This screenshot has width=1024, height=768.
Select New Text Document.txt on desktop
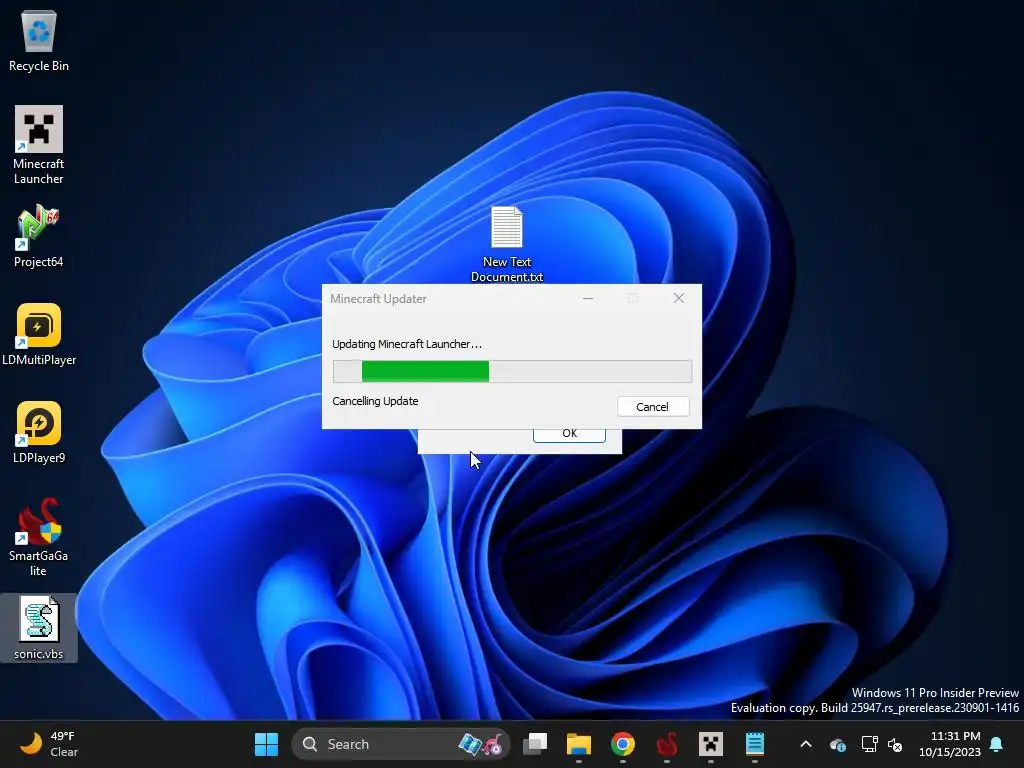click(507, 244)
